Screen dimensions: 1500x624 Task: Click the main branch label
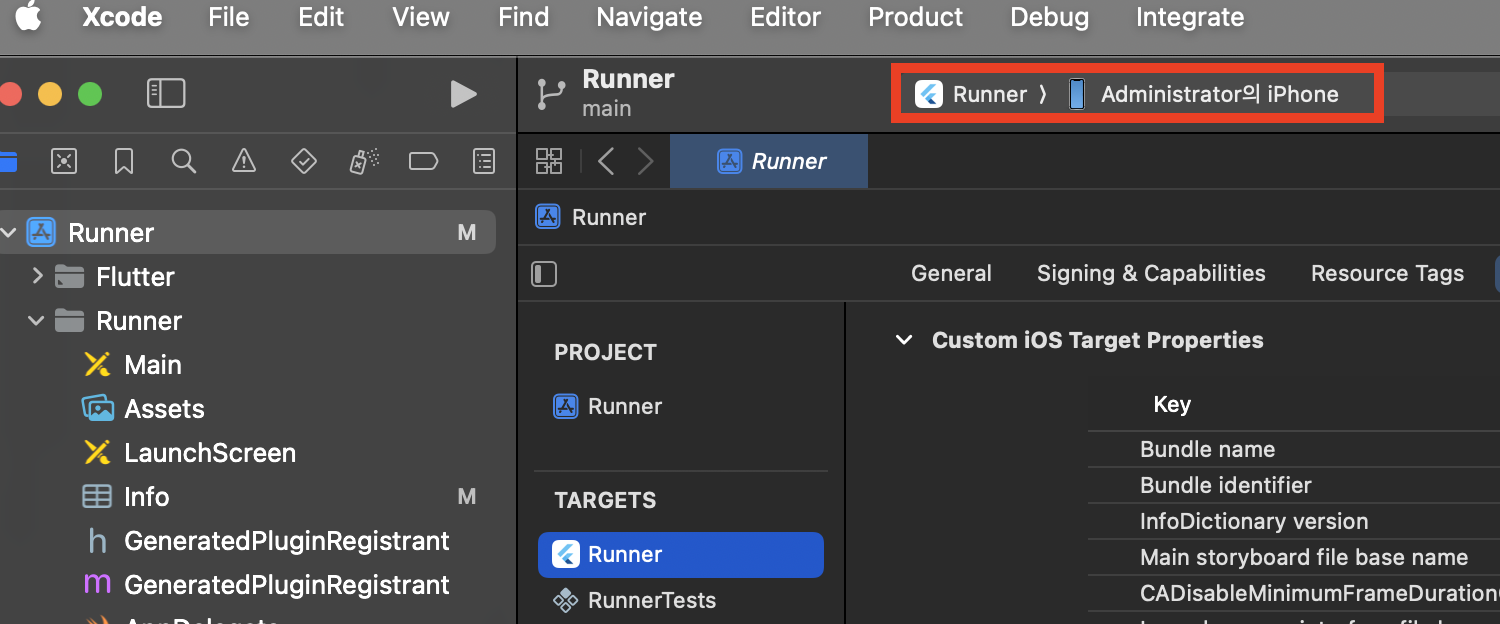click(607, 108)
